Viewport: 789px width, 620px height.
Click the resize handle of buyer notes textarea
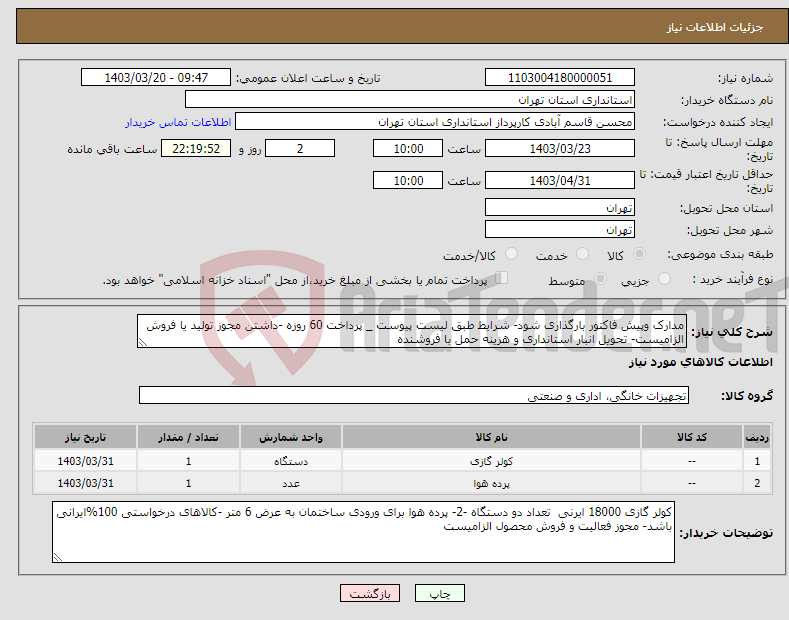click(58, 557)
